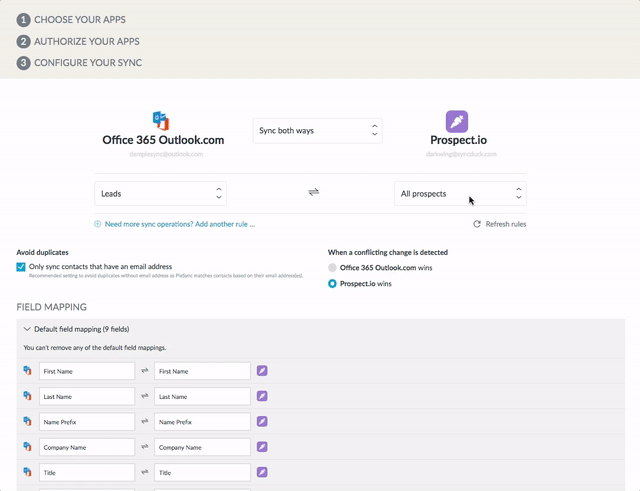Go to Configure Your Sync step
Viewport: 640px width, 491px height.
coord(88,63)
